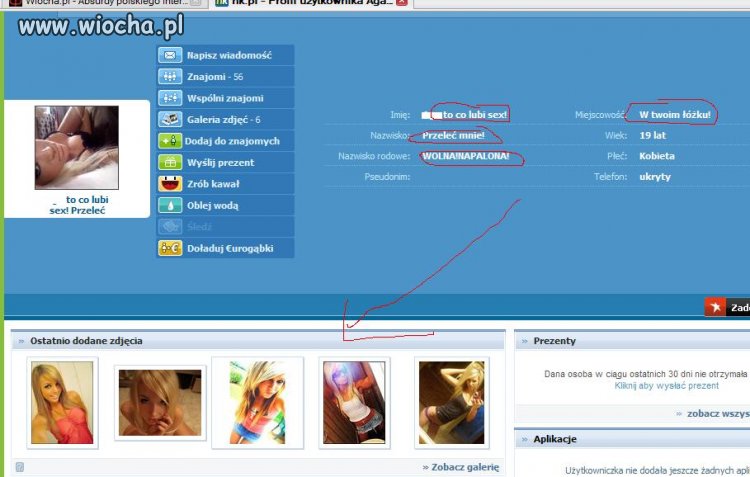Click Zrób kawał option
Screen dimensions: 750x477
[x=213, y=184]
